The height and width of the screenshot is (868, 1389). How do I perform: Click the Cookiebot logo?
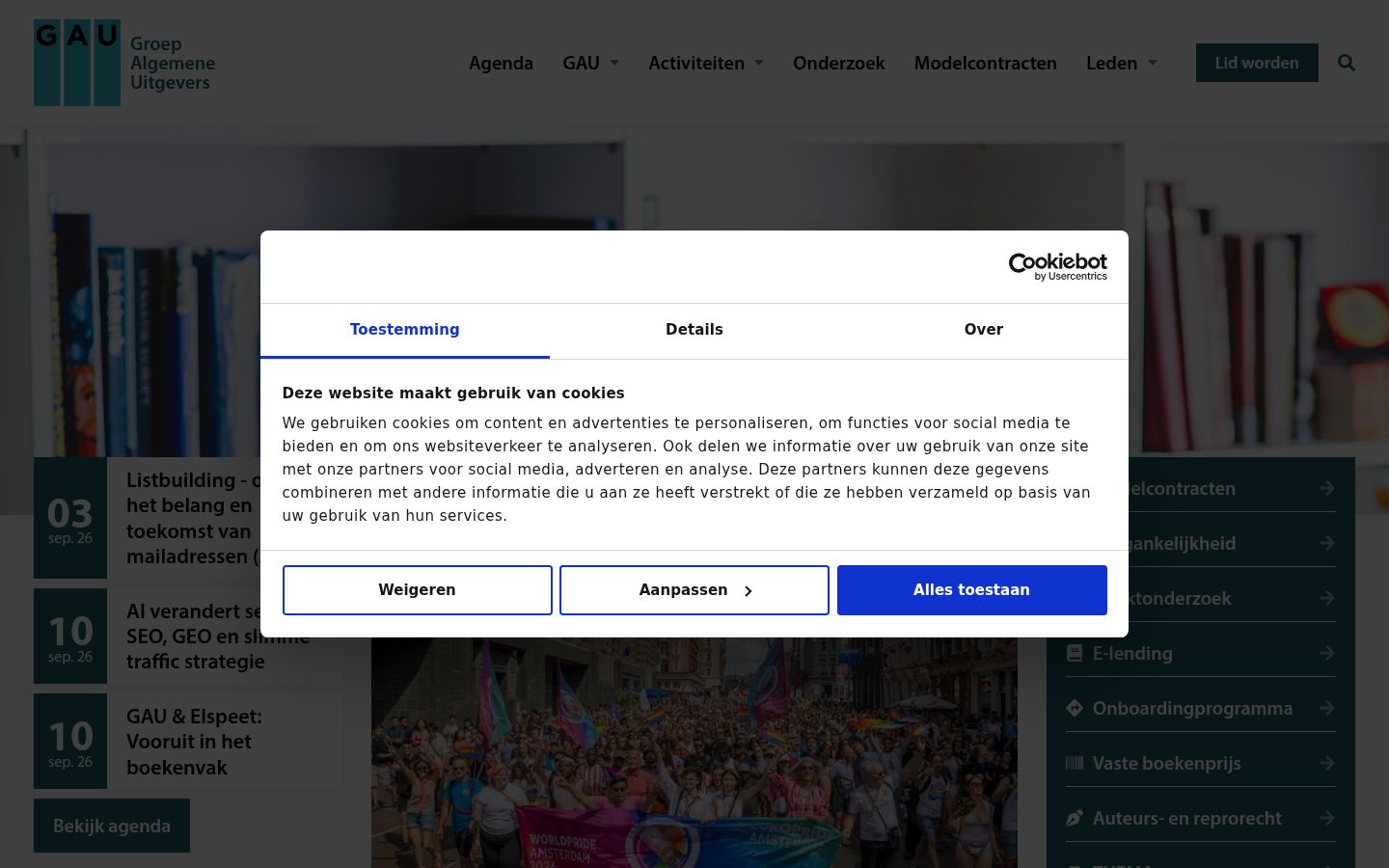click(1057, 266)
